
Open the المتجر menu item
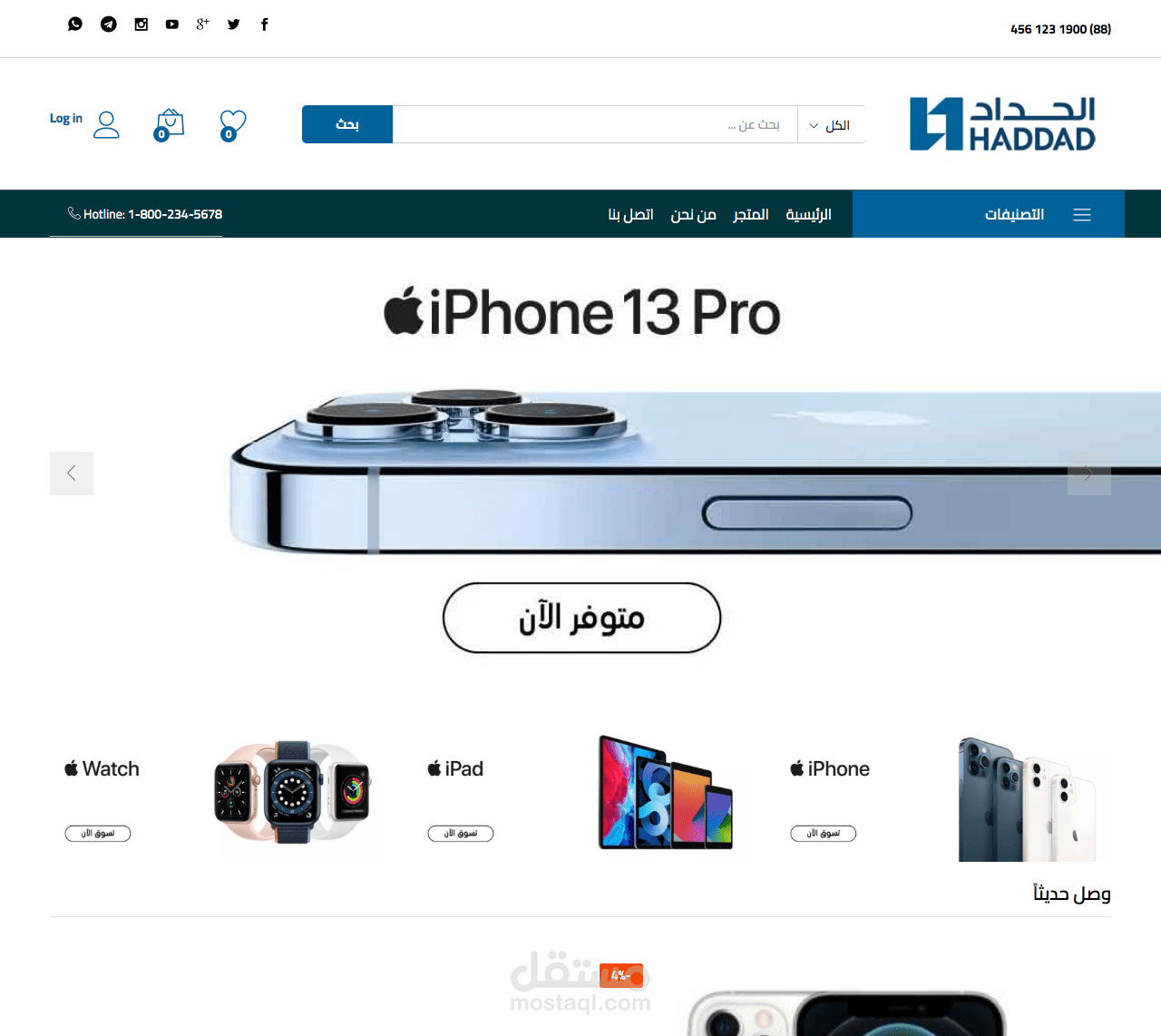[751, 214]
